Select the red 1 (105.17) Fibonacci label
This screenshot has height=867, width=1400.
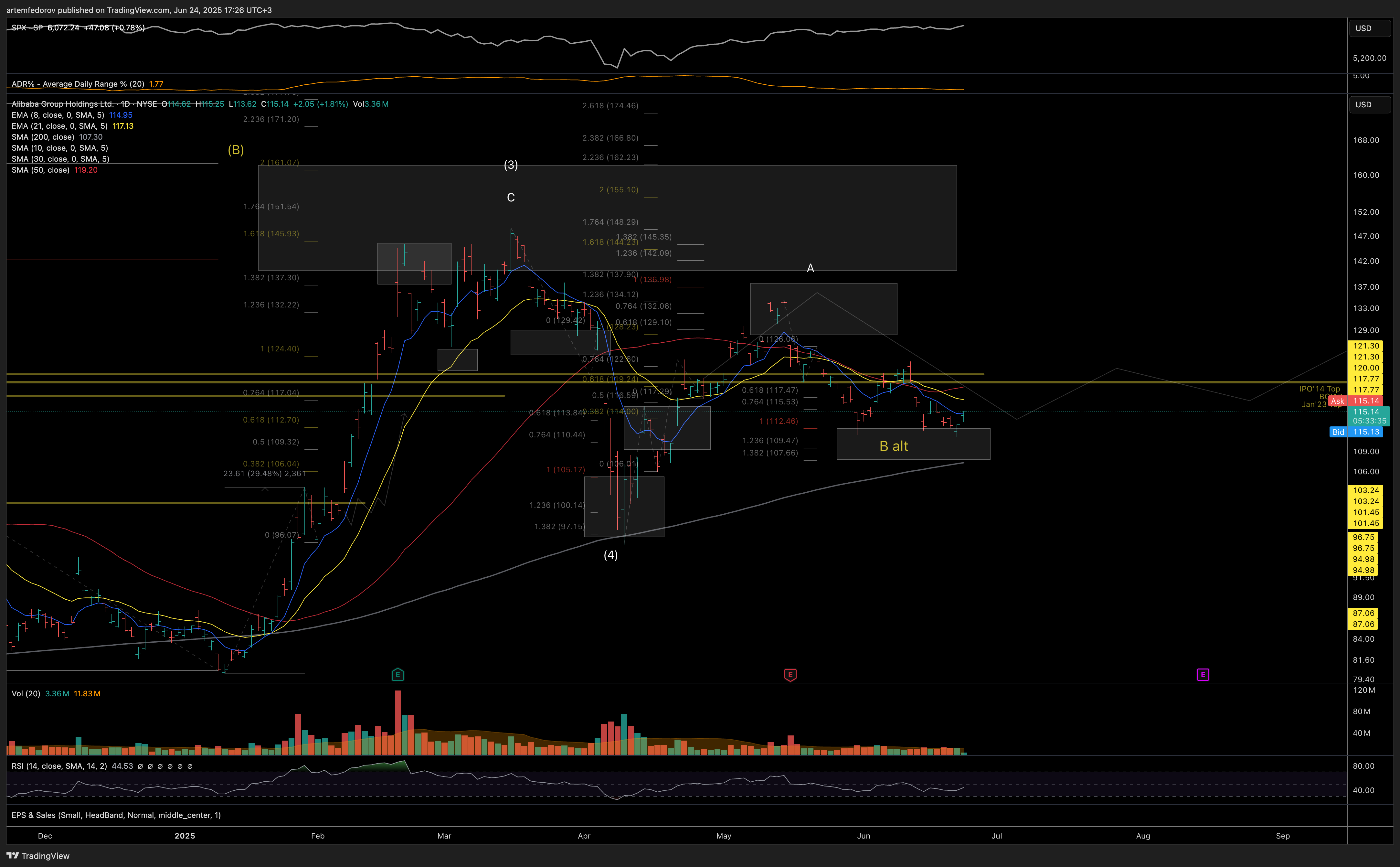click(566, 470)
